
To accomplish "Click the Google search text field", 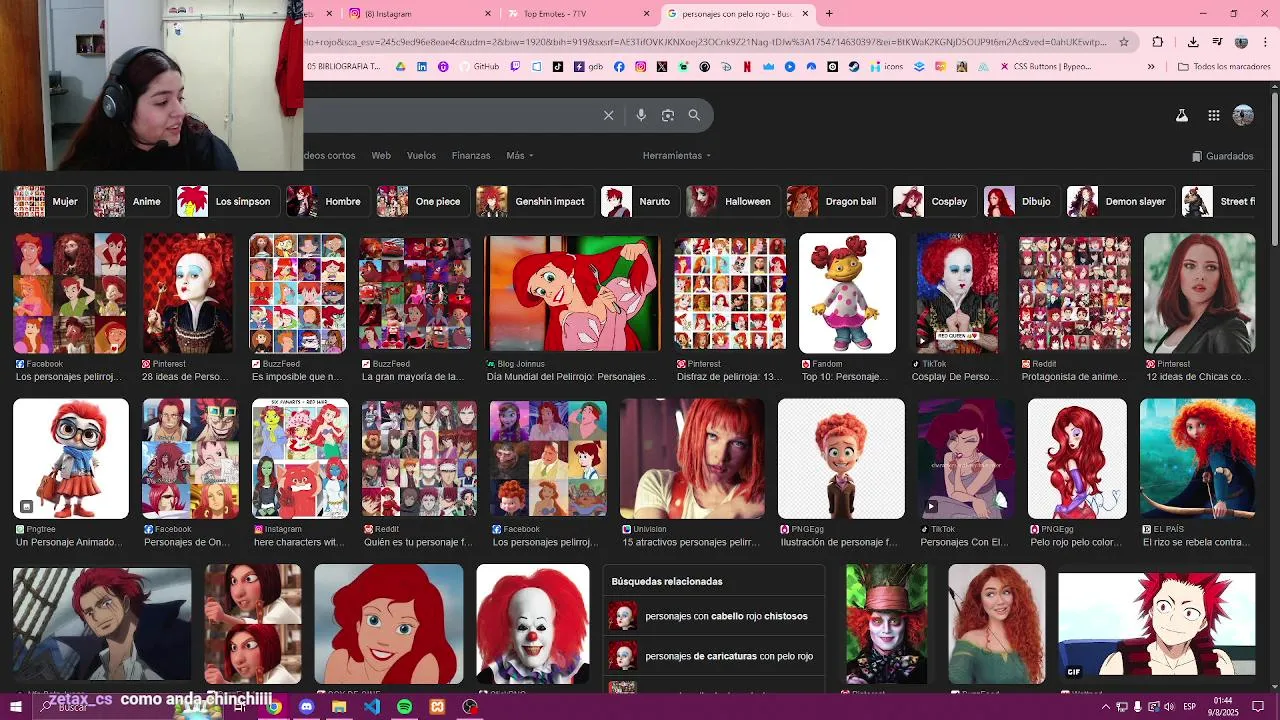I will click(450, 115).
